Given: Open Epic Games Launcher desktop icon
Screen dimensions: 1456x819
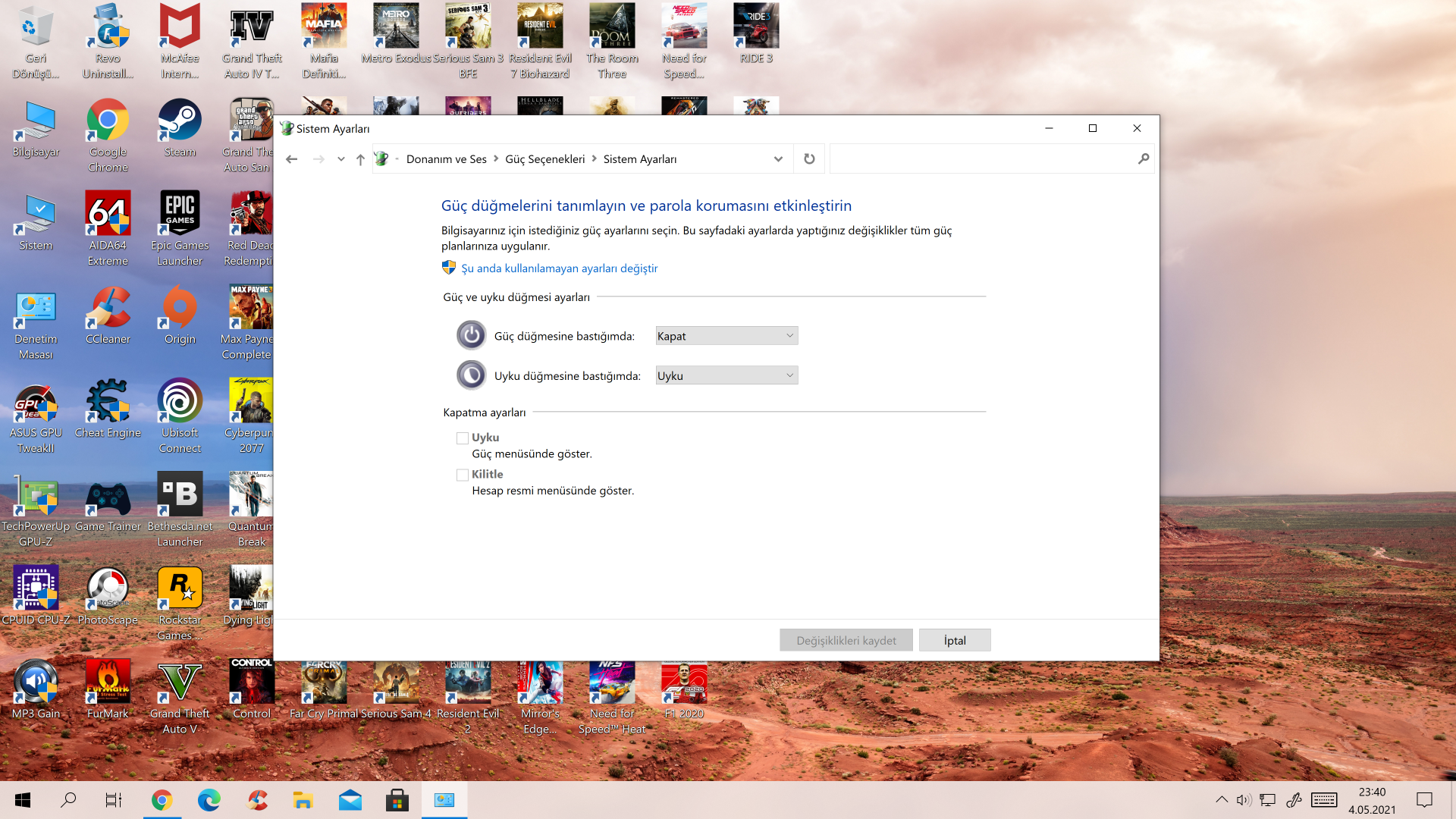Looking at the screenshot, I should (x=180, y=227).
